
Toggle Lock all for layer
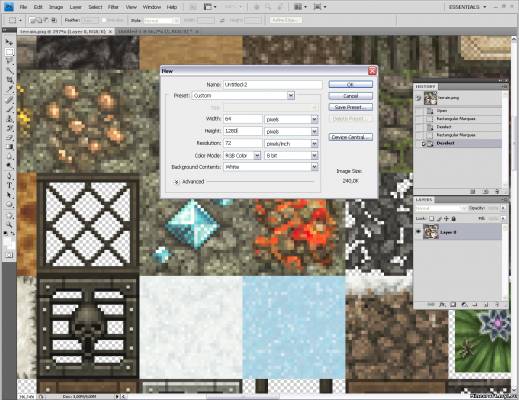[x=453, y=219]
